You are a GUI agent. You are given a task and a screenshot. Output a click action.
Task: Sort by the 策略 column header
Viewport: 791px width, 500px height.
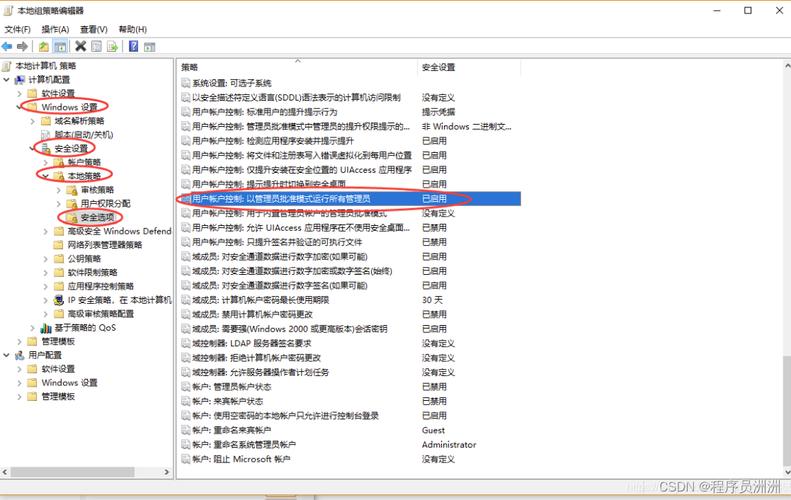tap(298, 67)
